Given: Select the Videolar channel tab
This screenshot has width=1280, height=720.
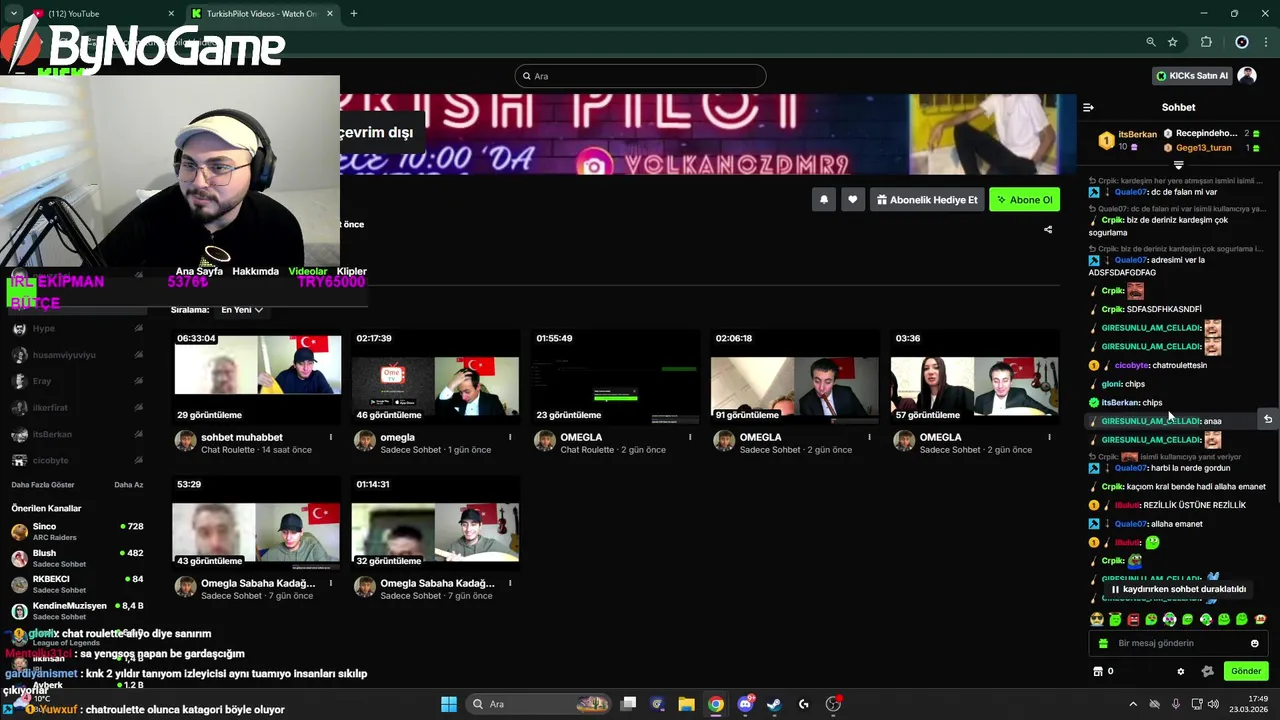Looking at the screenshot, I should coord(308,271).
